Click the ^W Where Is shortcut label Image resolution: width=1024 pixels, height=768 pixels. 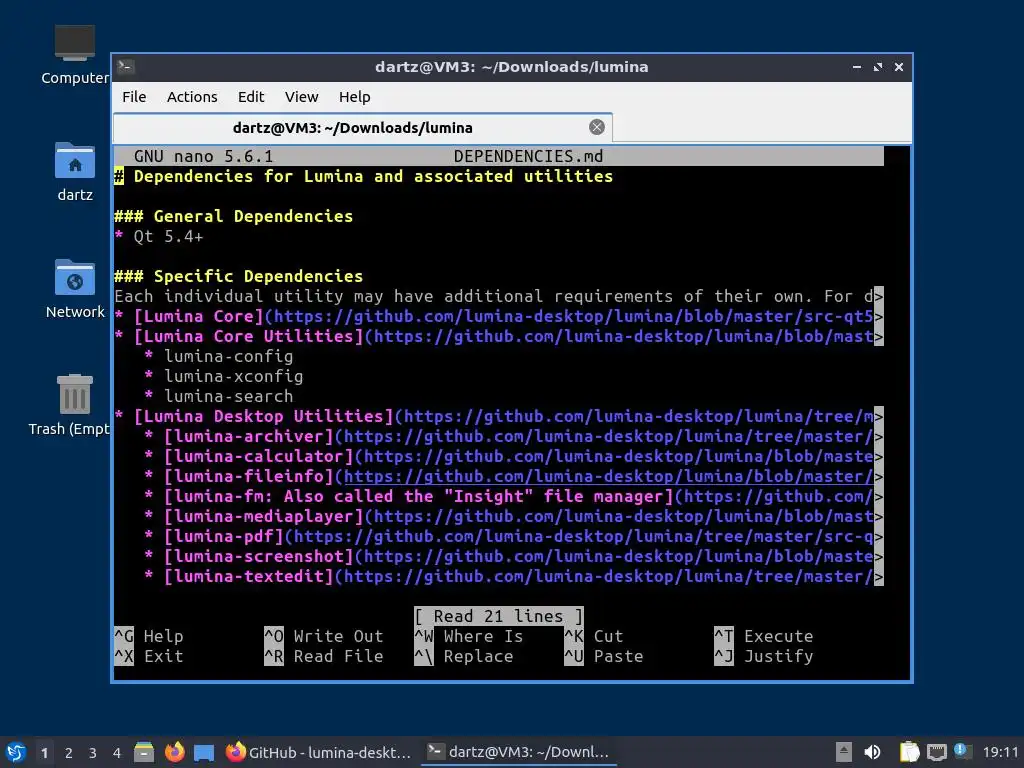pyautogui.click(x=469, y=637)
